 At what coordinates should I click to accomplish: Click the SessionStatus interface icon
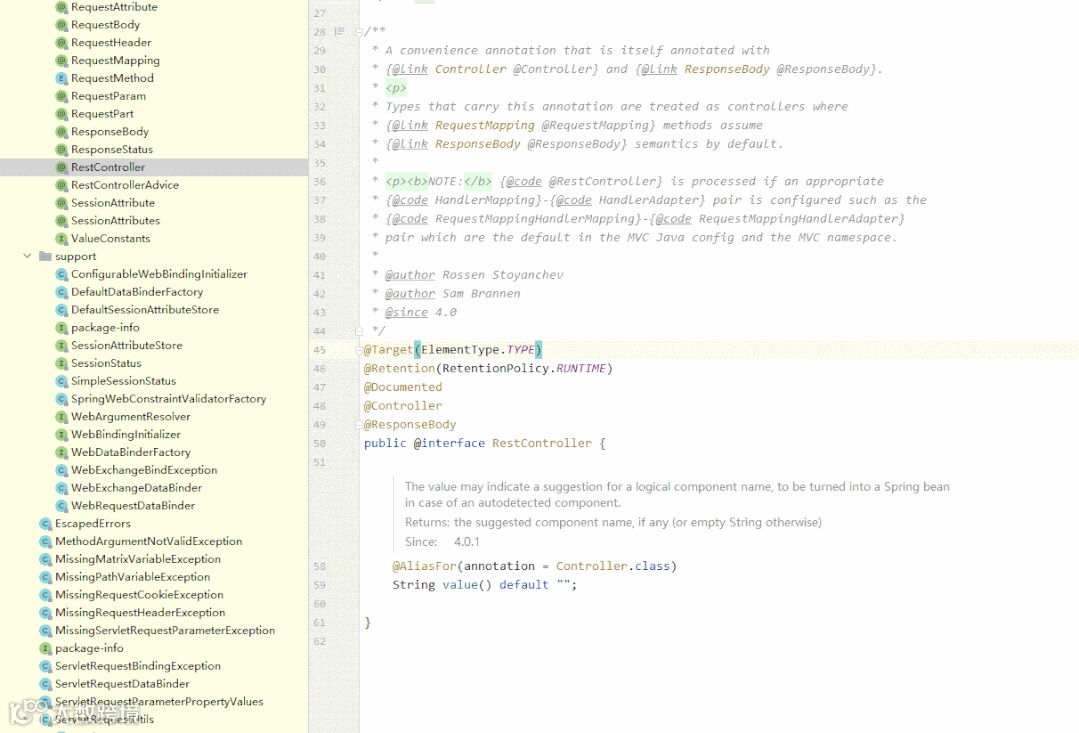(61, 363)
